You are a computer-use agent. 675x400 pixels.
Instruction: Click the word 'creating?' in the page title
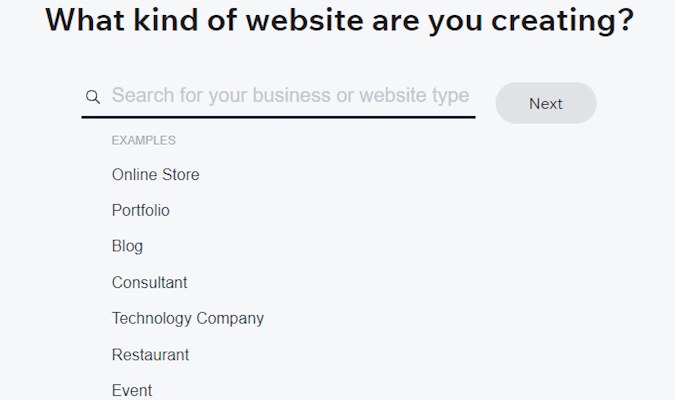tap(562, 20)
